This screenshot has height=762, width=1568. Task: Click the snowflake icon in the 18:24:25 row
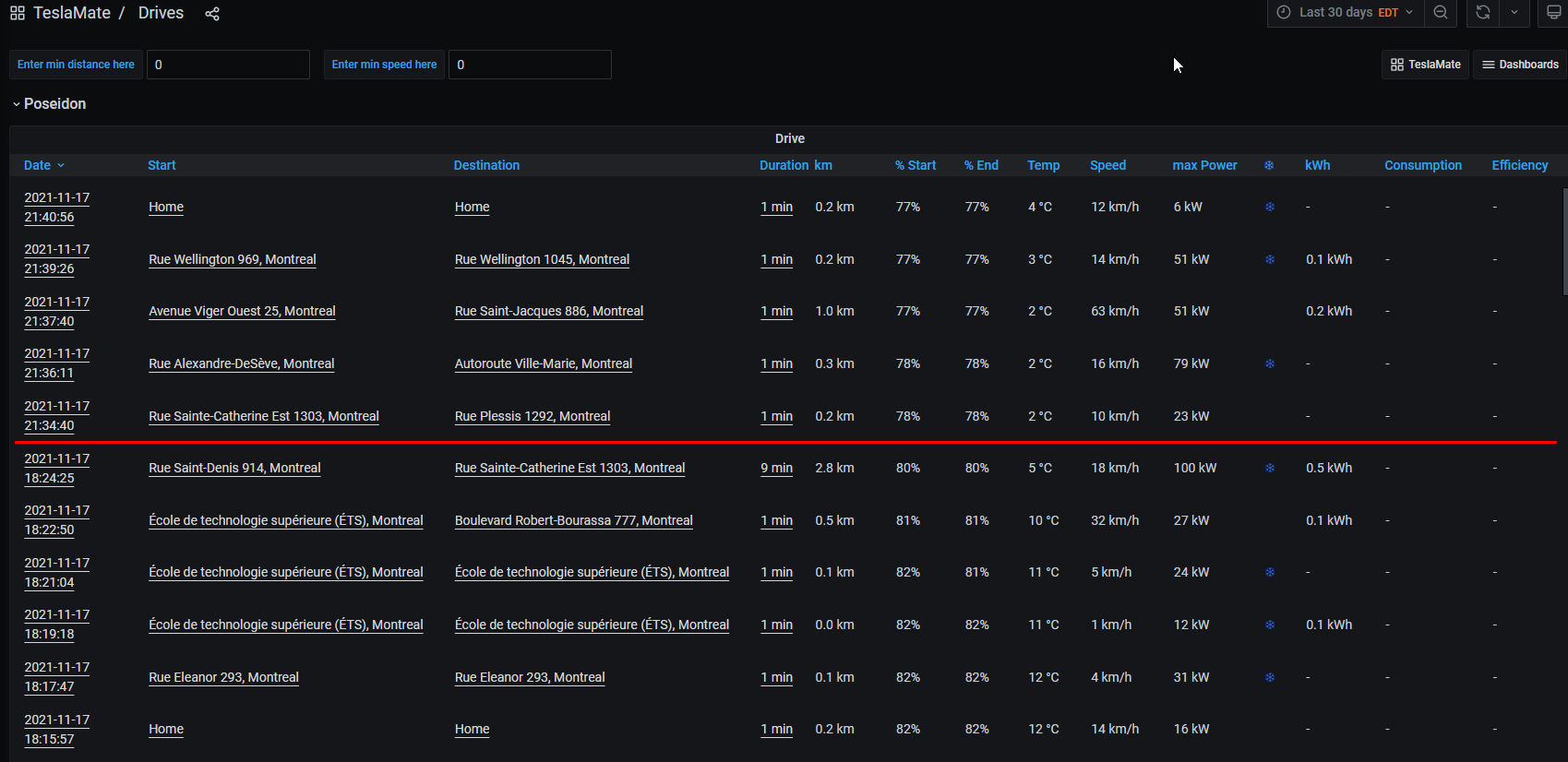click(1270, 468)
